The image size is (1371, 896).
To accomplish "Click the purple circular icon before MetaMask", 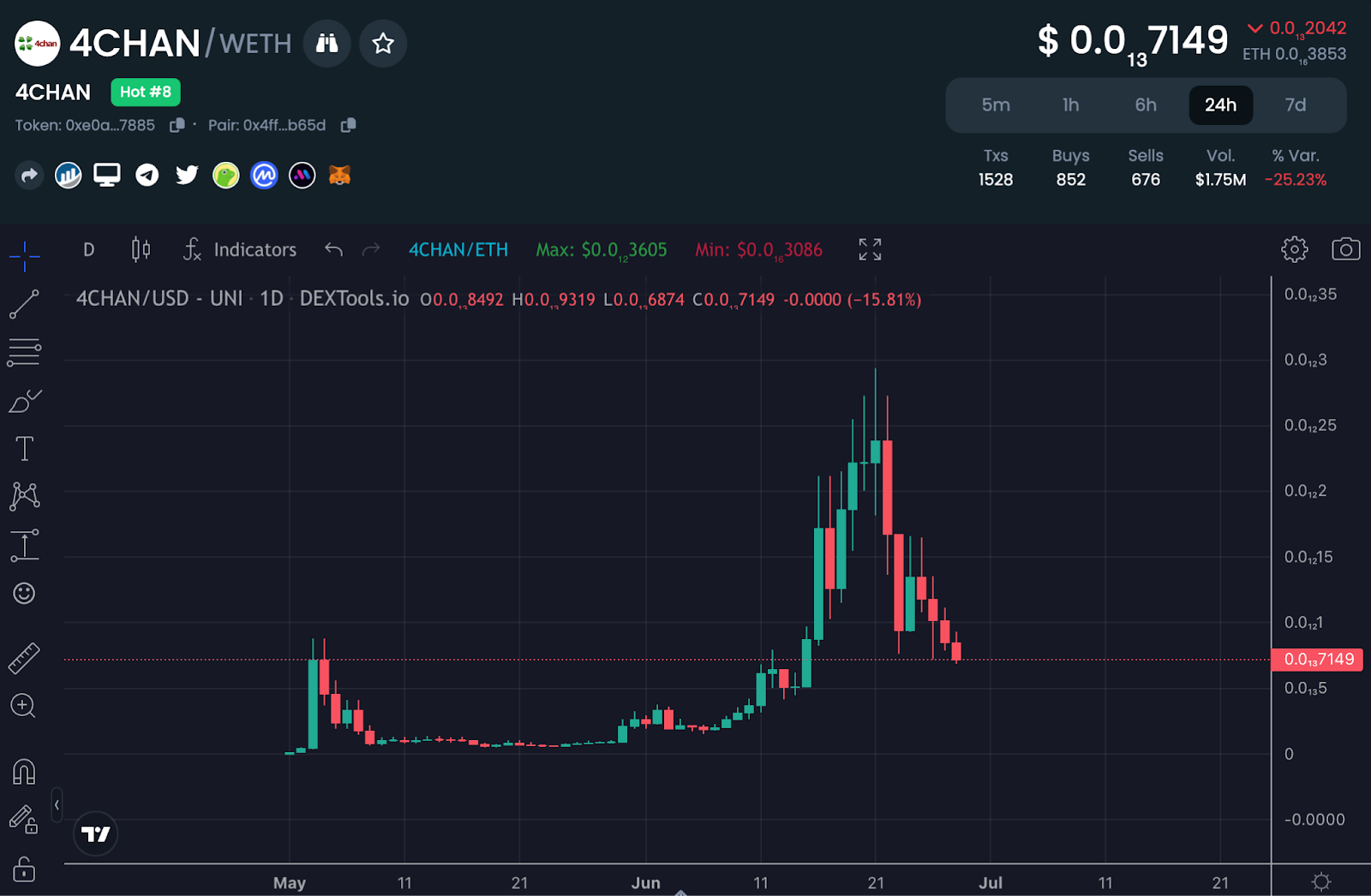I will click(x=302, y=176).
